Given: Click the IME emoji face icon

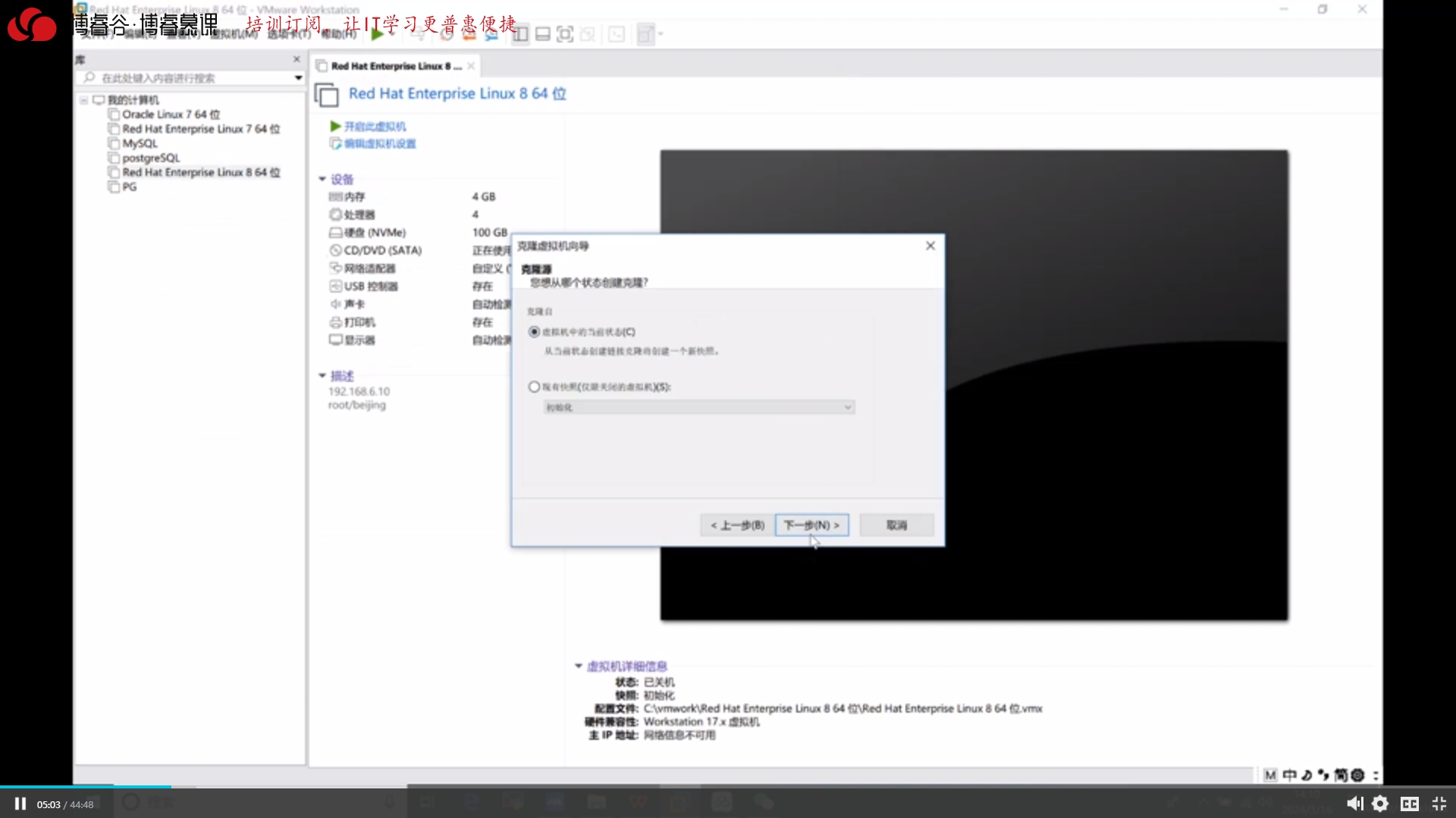Looking at the screenshot, I should point(1358,775).
